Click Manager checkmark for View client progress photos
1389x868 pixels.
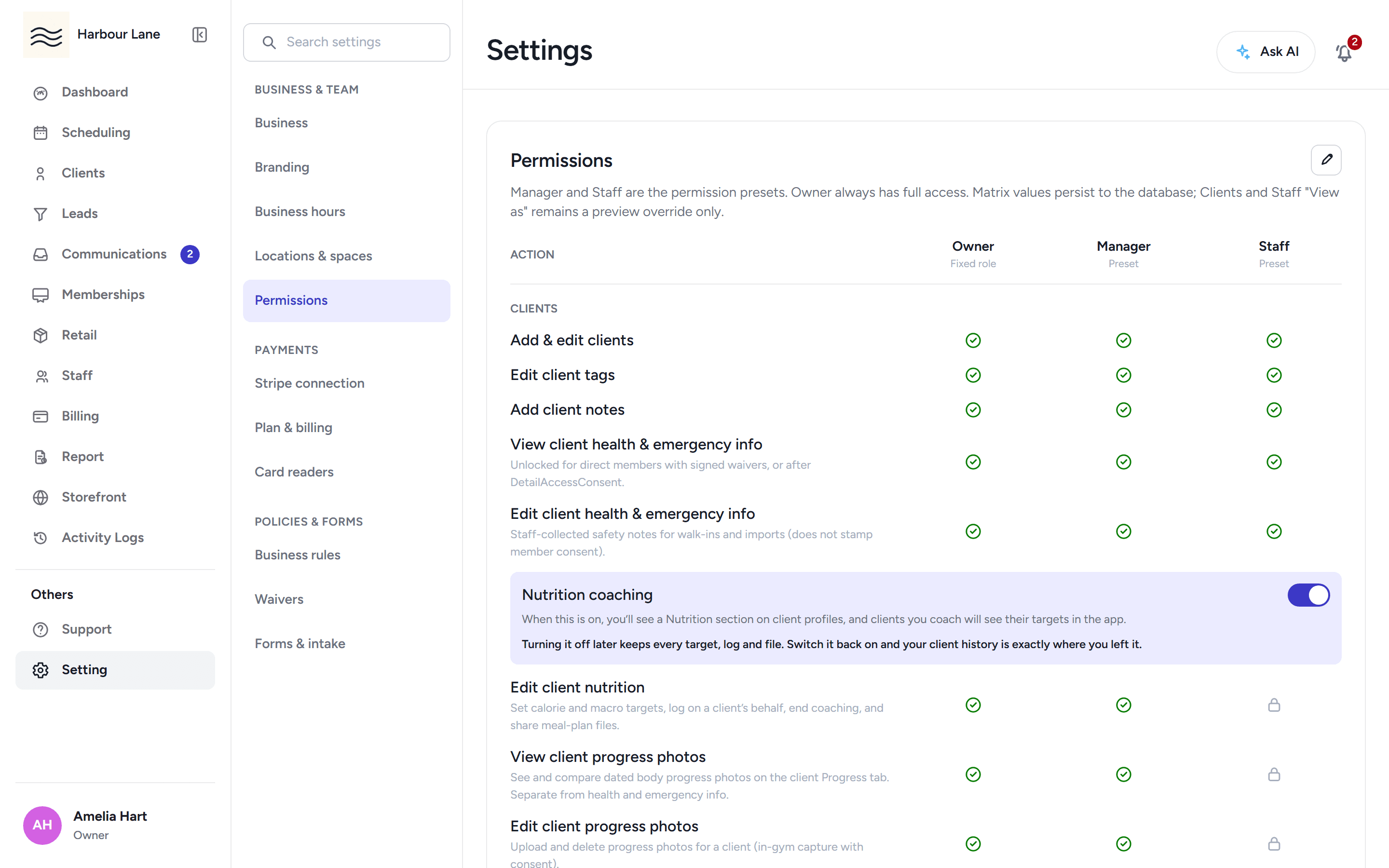pyautogui.click(x=1123, y=774)
